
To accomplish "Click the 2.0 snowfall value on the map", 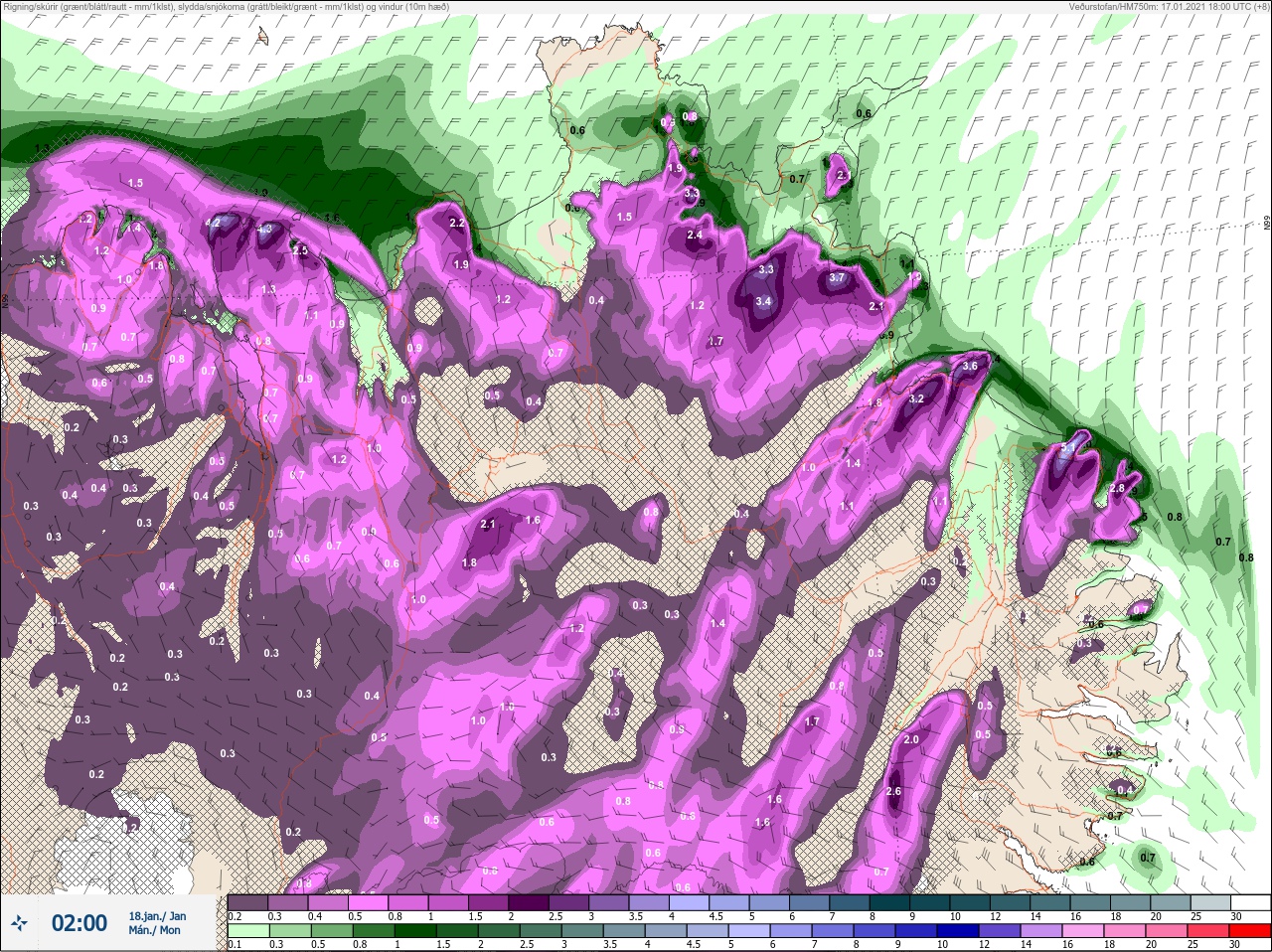I will coord(911,739).
